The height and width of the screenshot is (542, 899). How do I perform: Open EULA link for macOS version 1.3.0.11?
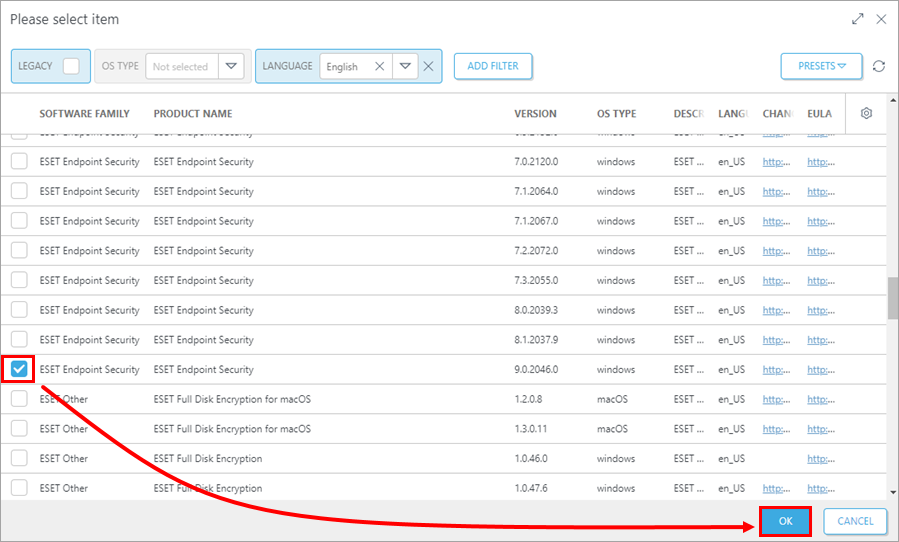click(821, 429)
